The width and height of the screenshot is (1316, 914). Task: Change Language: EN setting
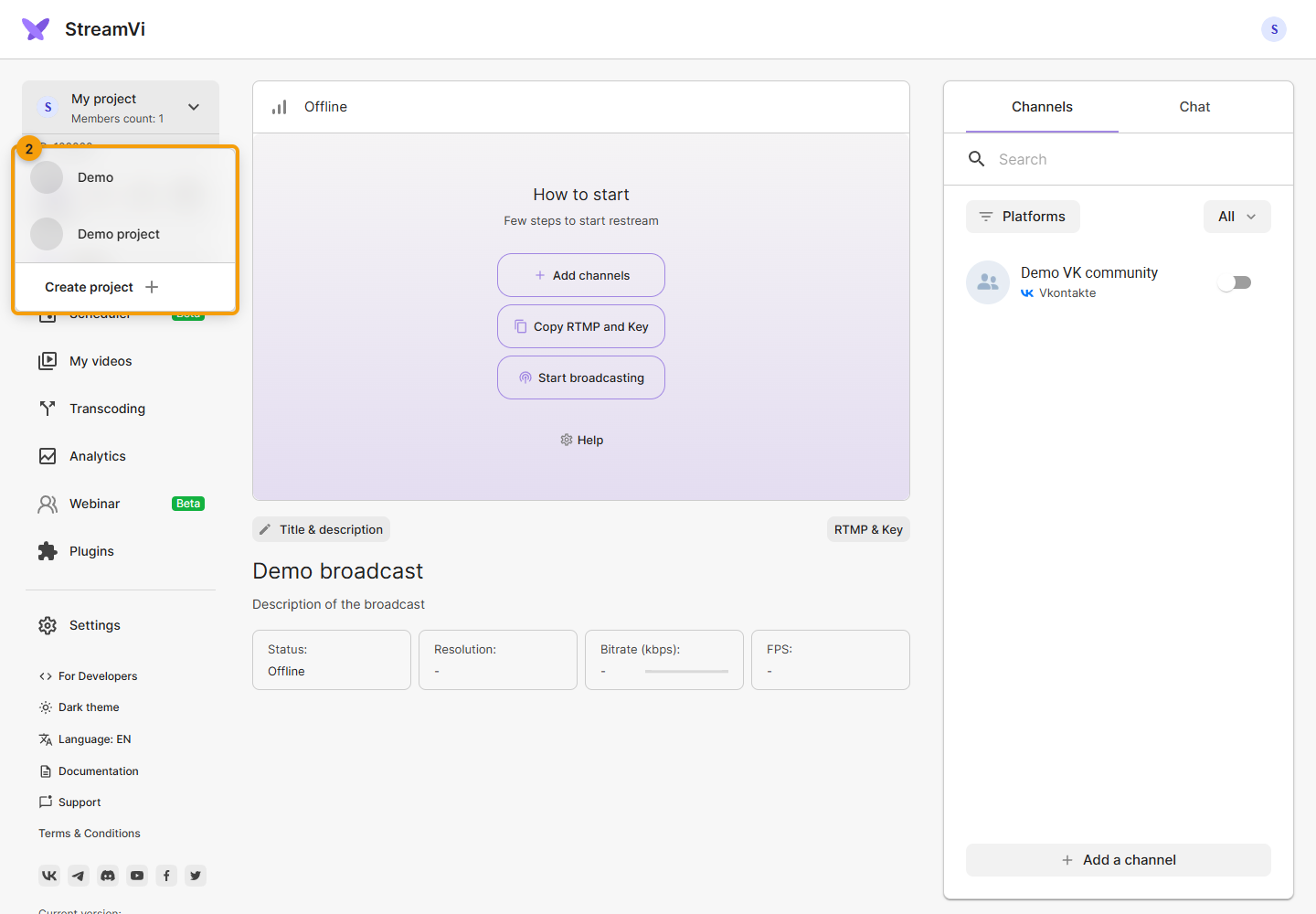(x=85, y=739)
